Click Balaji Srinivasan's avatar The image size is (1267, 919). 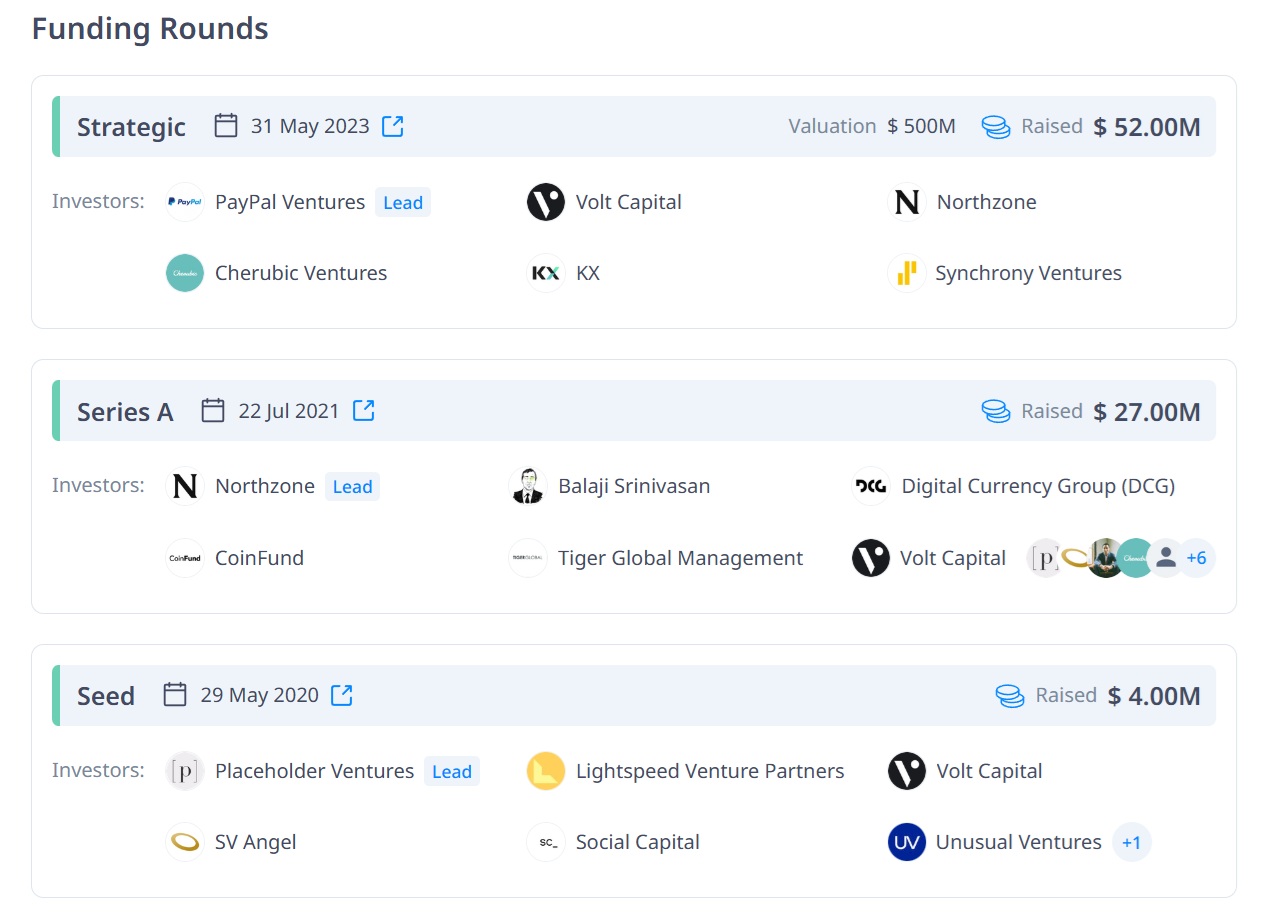pos(527,486)
